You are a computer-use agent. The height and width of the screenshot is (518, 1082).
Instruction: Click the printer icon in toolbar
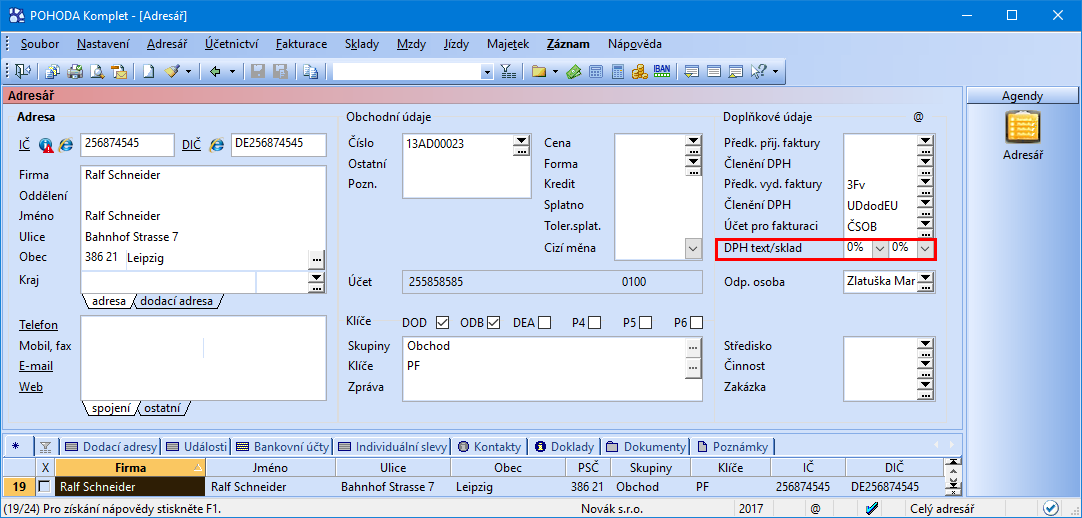(x=75, y=71)
